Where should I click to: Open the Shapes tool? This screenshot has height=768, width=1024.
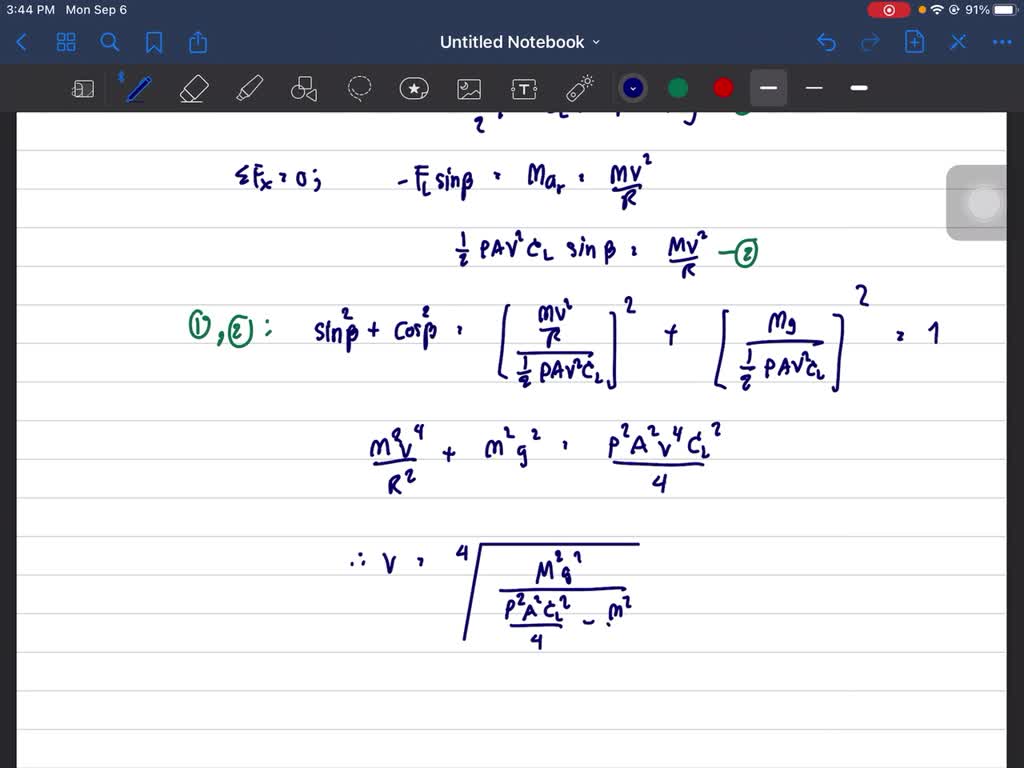(304, 88)
